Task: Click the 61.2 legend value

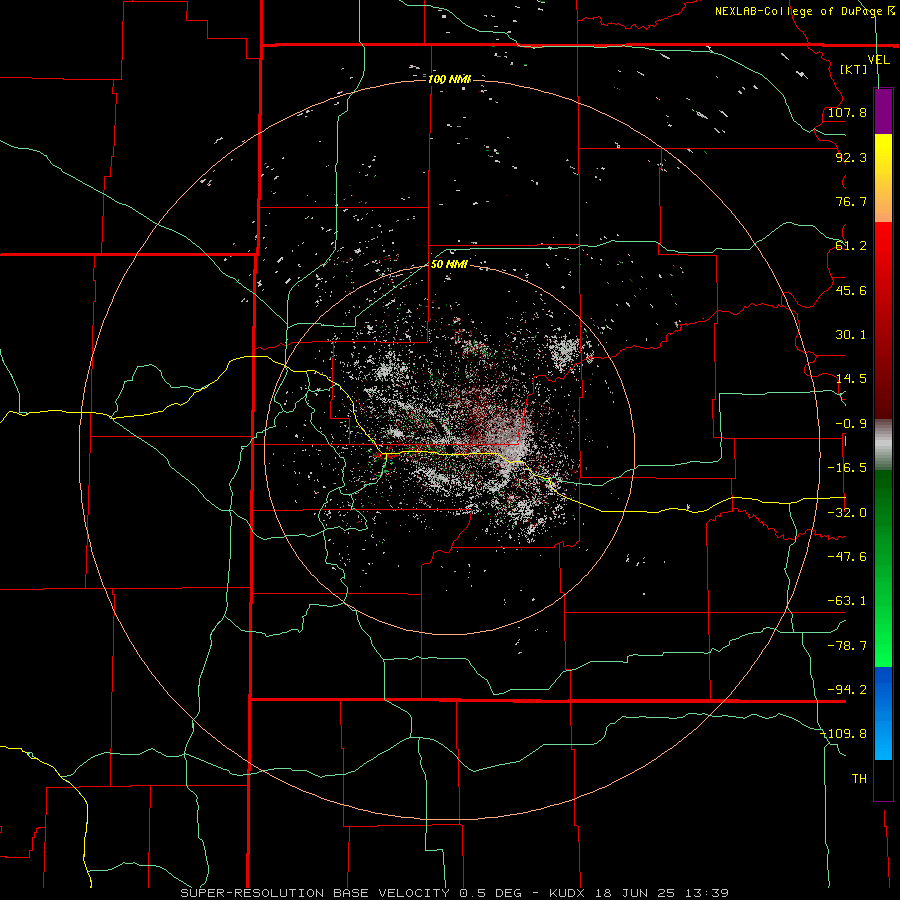Action: pos(851,246)
